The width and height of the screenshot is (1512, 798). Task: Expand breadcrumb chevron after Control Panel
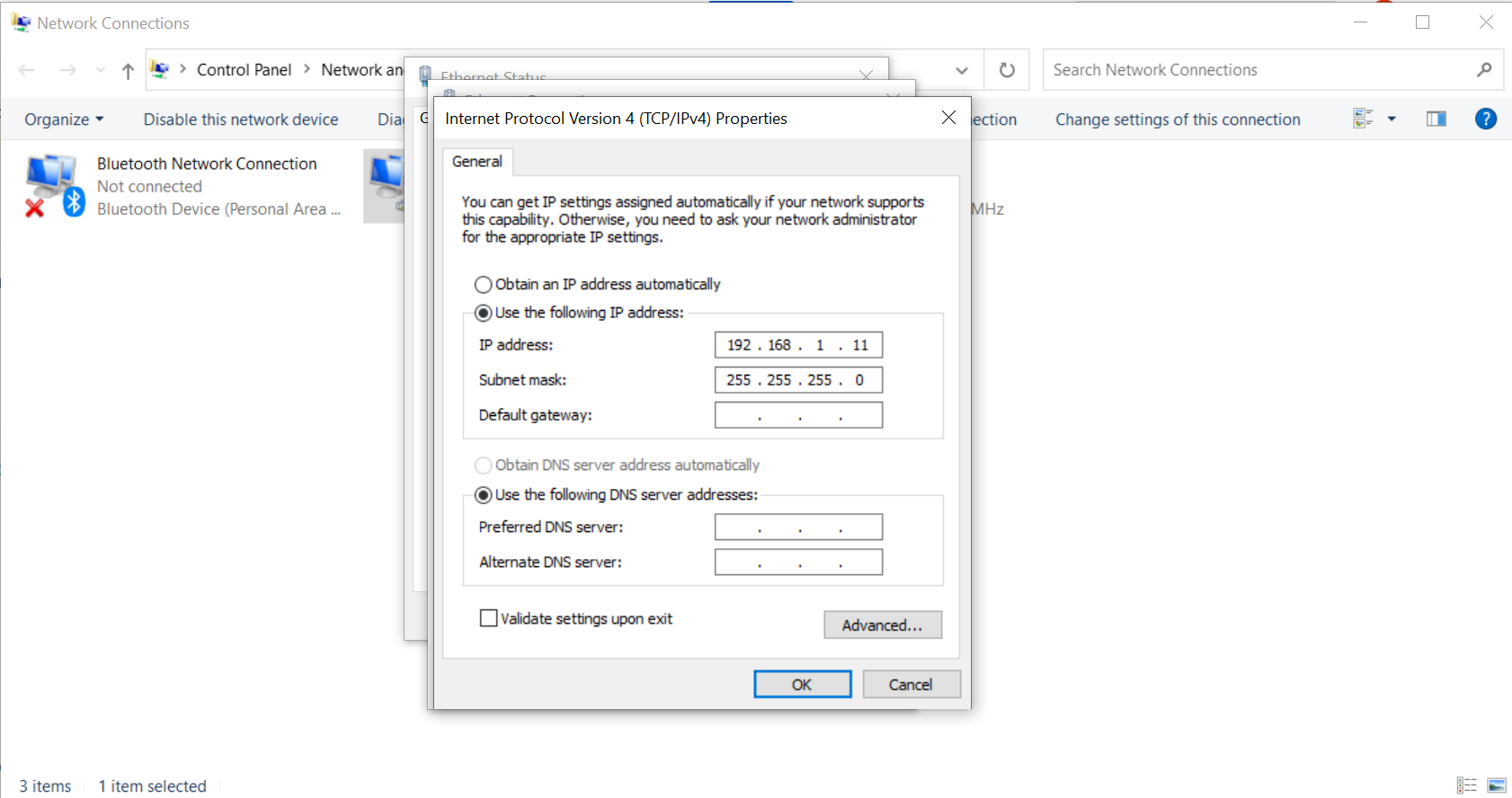pyautogui.click(x=307, y=69)
